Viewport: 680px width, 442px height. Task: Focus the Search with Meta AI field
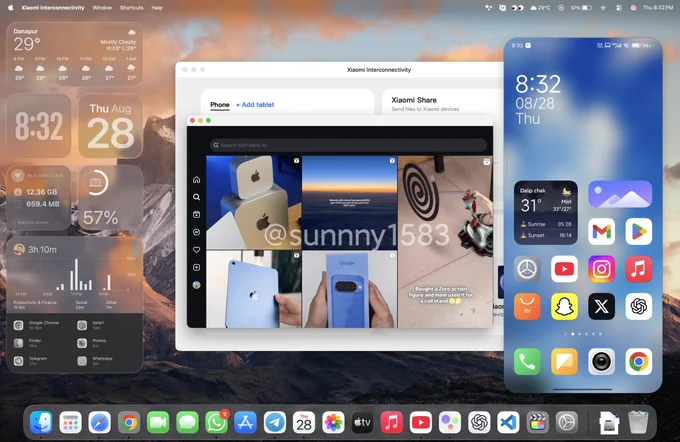348,145
